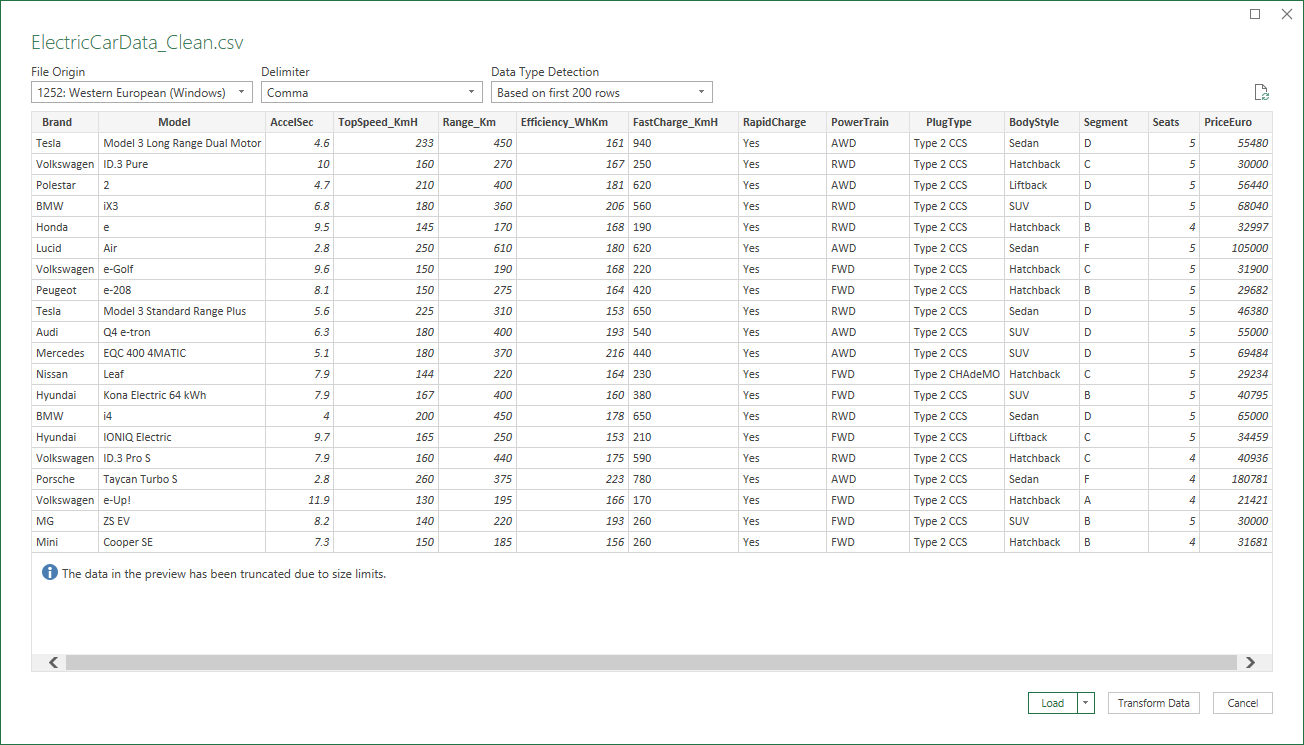Click the Transform Data button

1153,703
